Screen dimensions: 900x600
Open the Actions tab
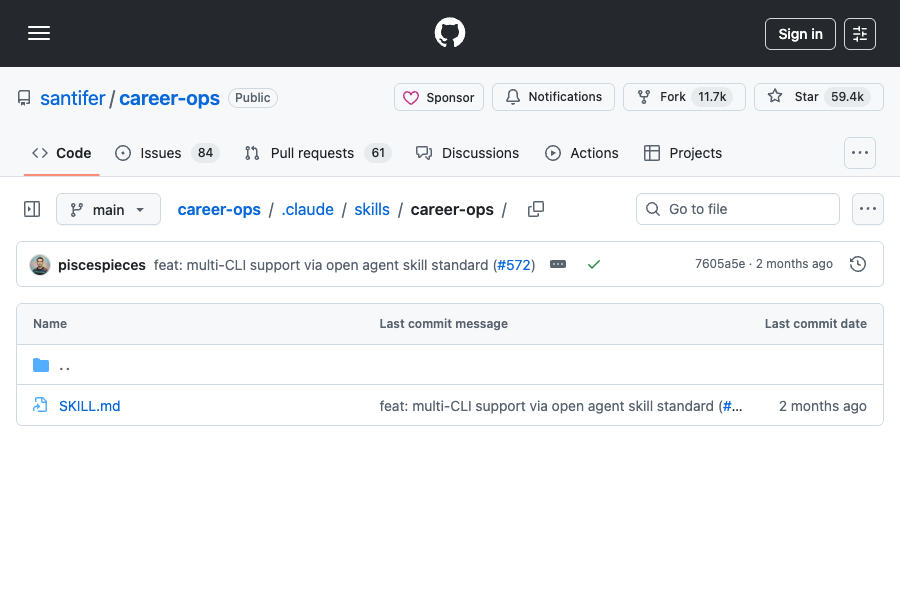(x=582, y=153)
